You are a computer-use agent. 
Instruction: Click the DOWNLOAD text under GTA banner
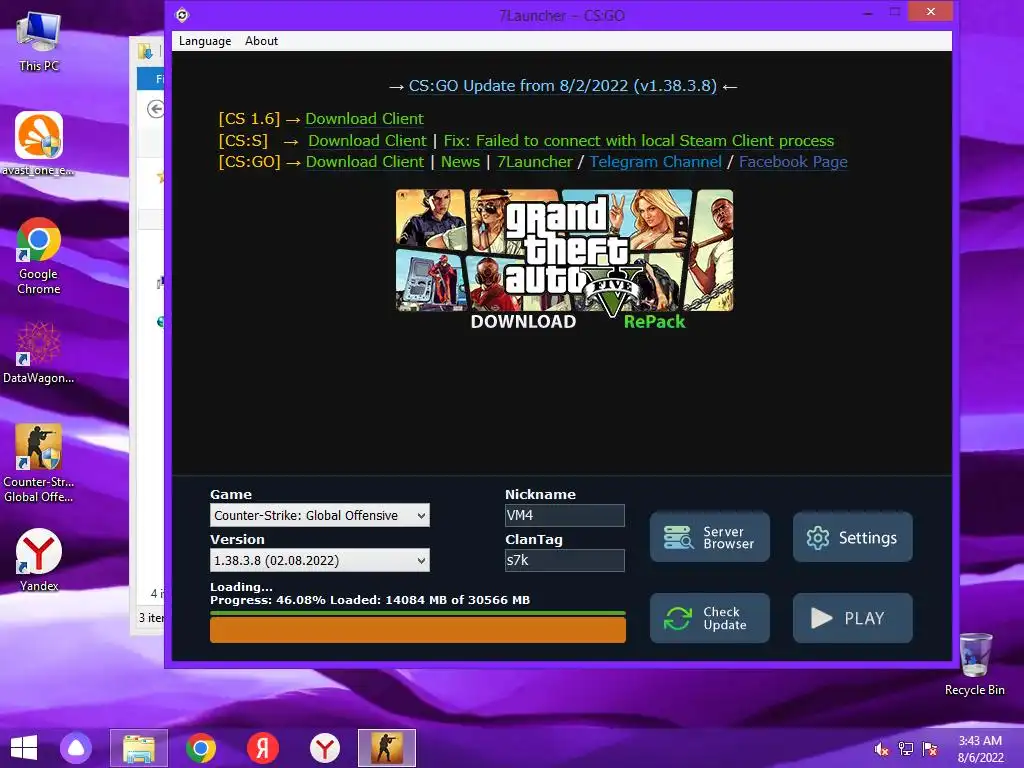pyautogui.click(x=523, y=322)
